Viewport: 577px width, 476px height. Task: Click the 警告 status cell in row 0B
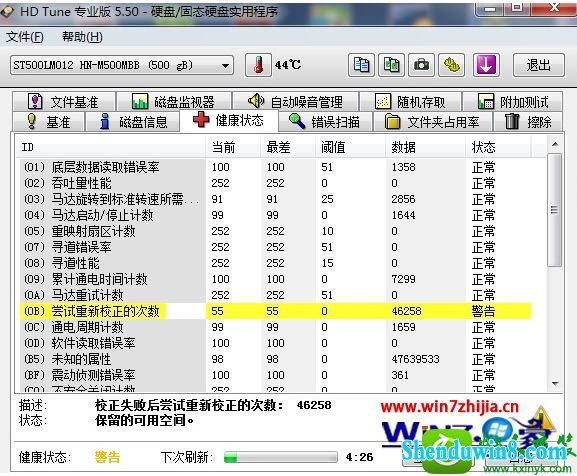point(483,311)
